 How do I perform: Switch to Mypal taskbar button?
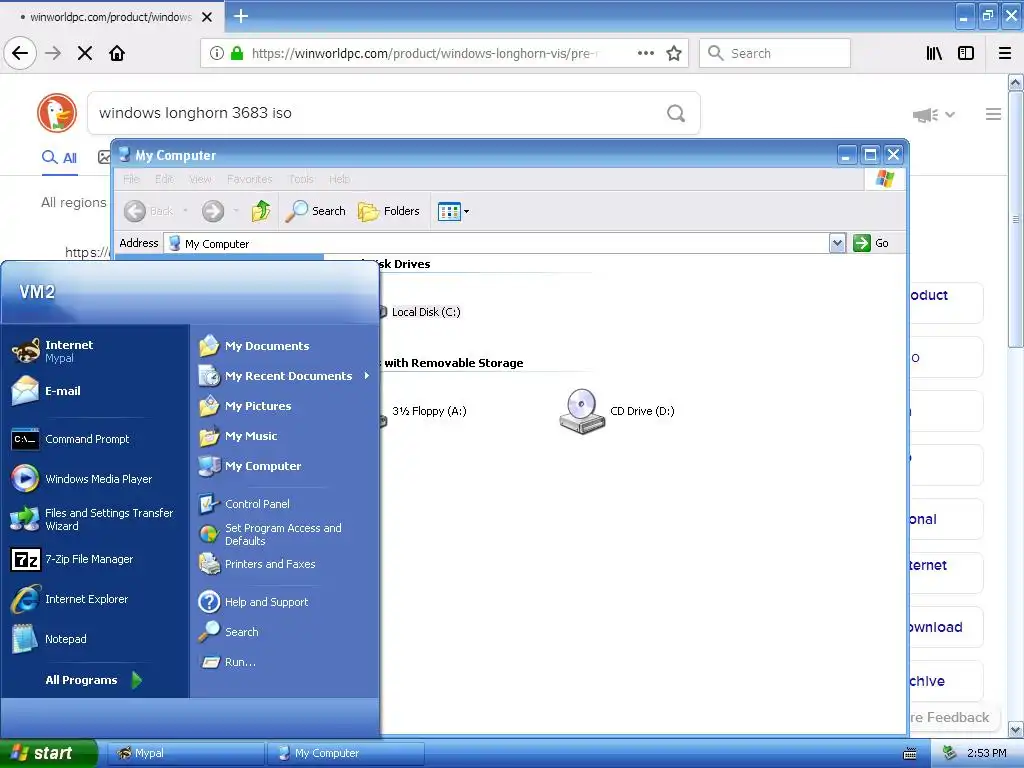pyautogui.click(x=185, y=753)
